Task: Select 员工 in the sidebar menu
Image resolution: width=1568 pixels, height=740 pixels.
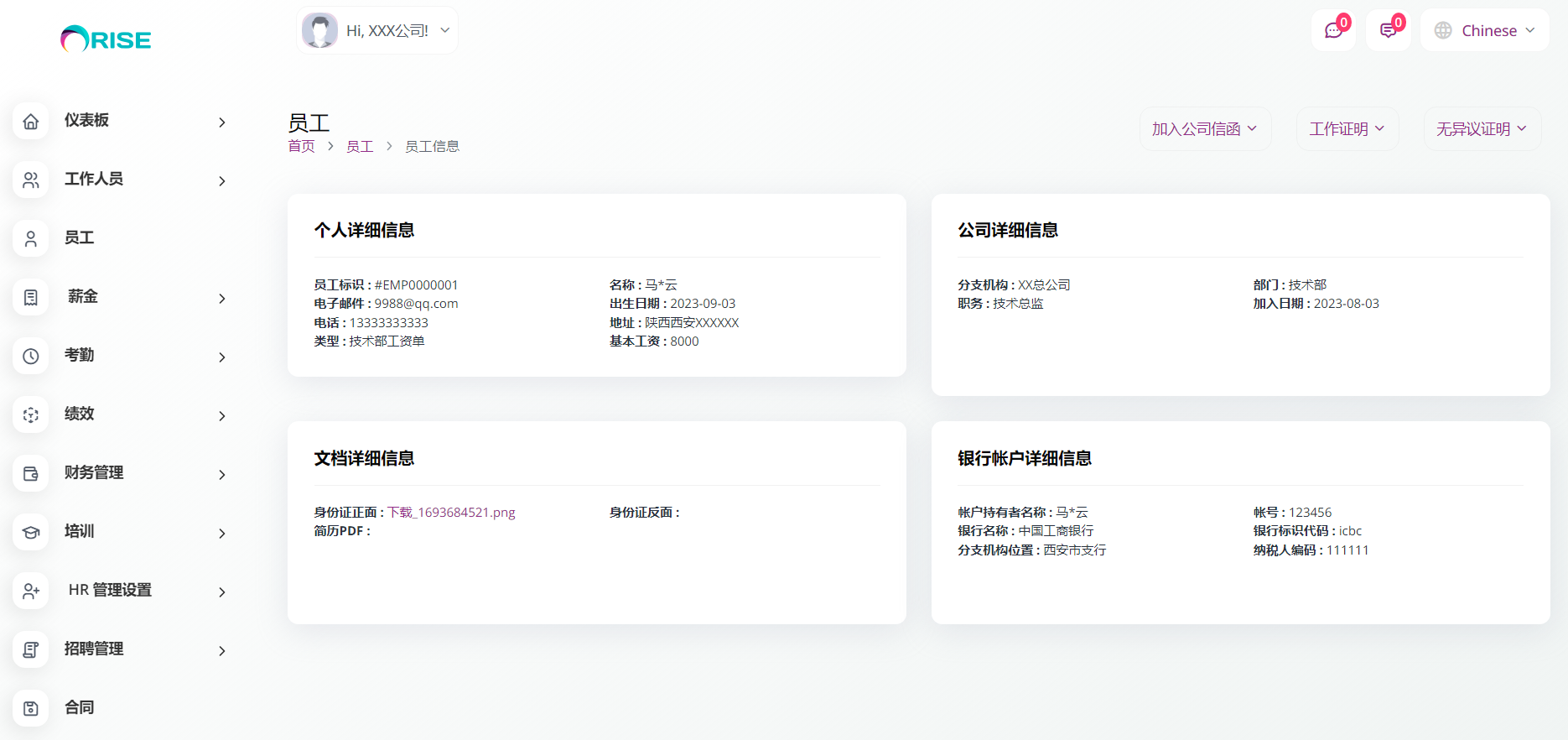Action: 80,238
